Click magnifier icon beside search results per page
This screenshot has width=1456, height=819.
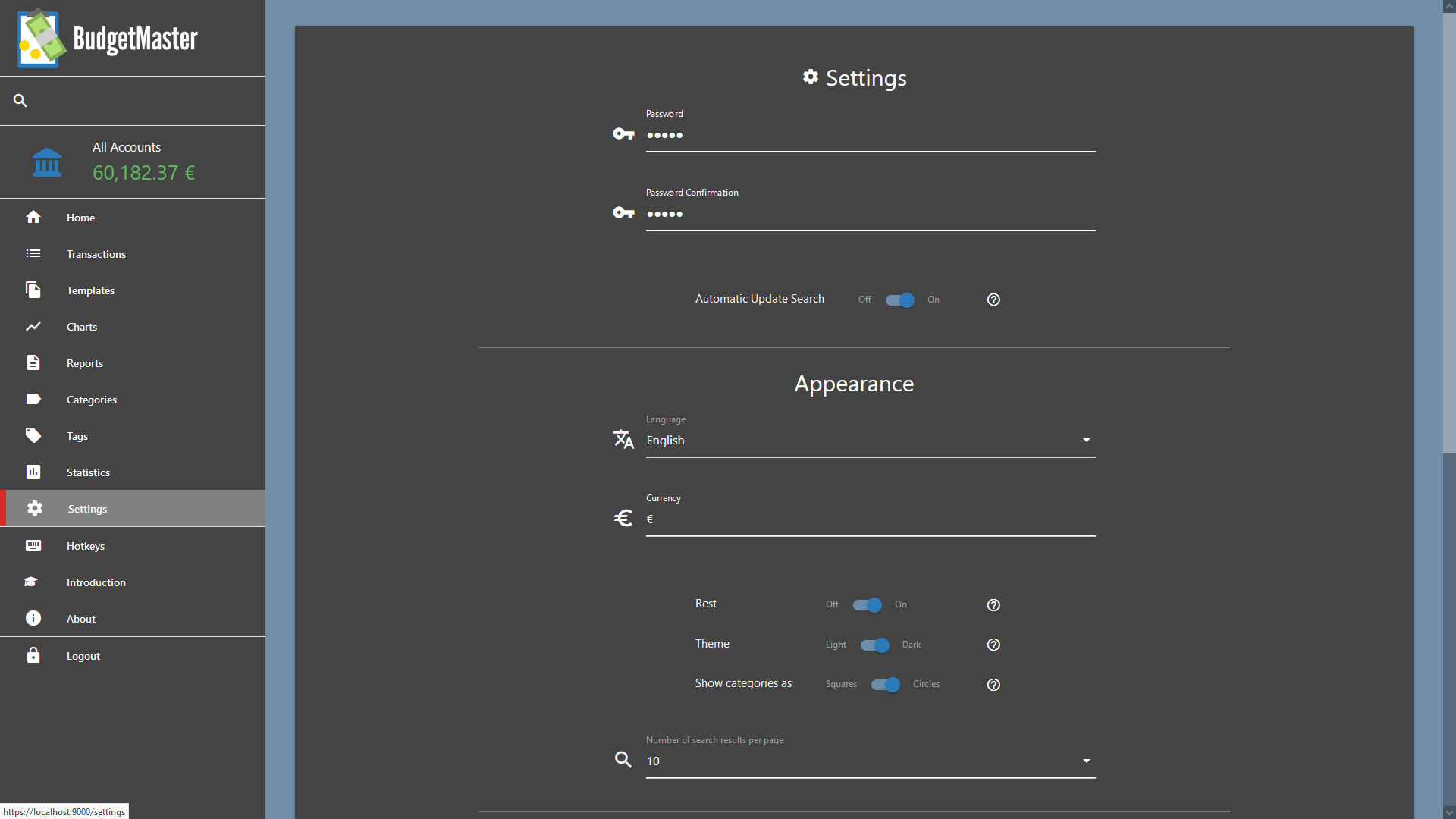[x=623, y=760]
